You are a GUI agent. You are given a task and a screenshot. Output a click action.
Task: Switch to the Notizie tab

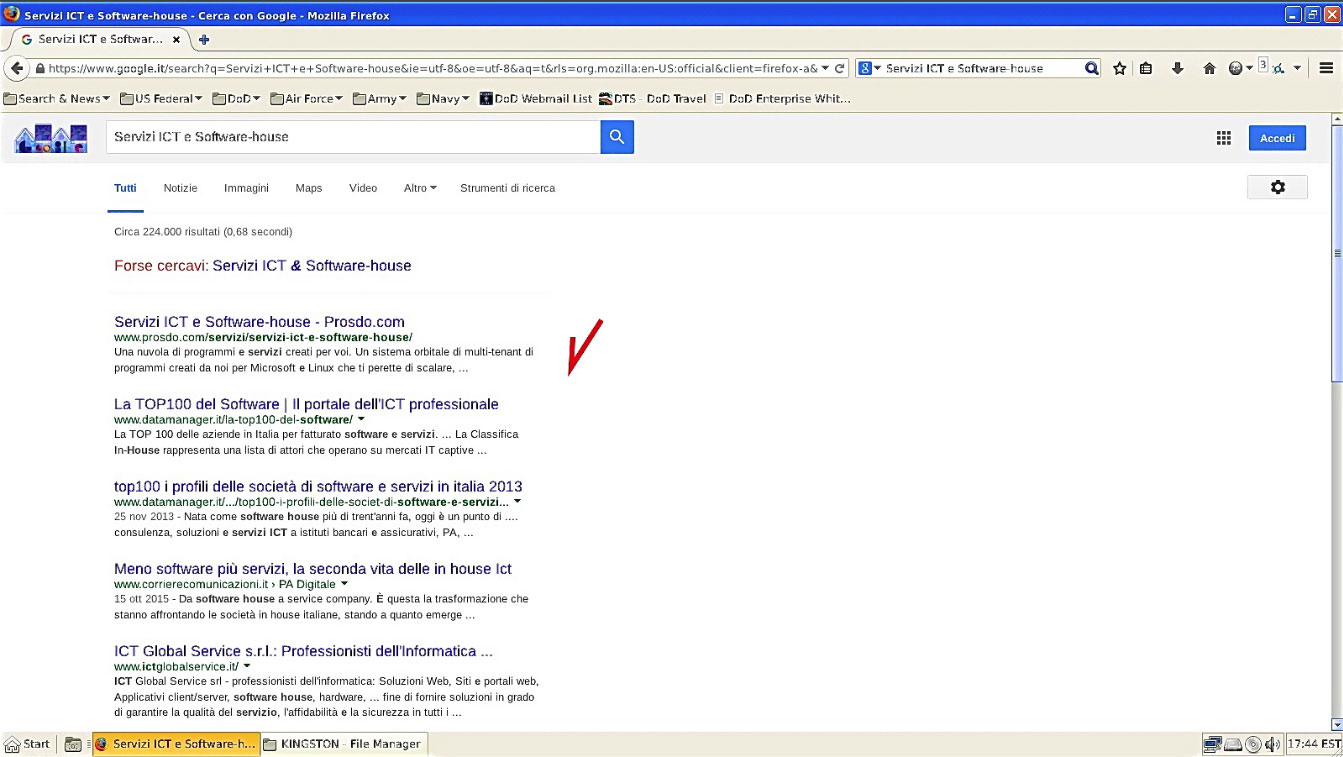coord(181,188)
